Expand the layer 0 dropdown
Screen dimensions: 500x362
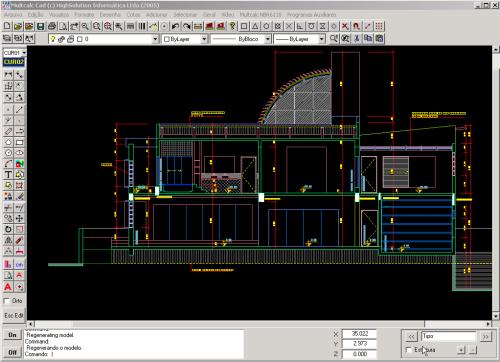(x=155, y=39)
